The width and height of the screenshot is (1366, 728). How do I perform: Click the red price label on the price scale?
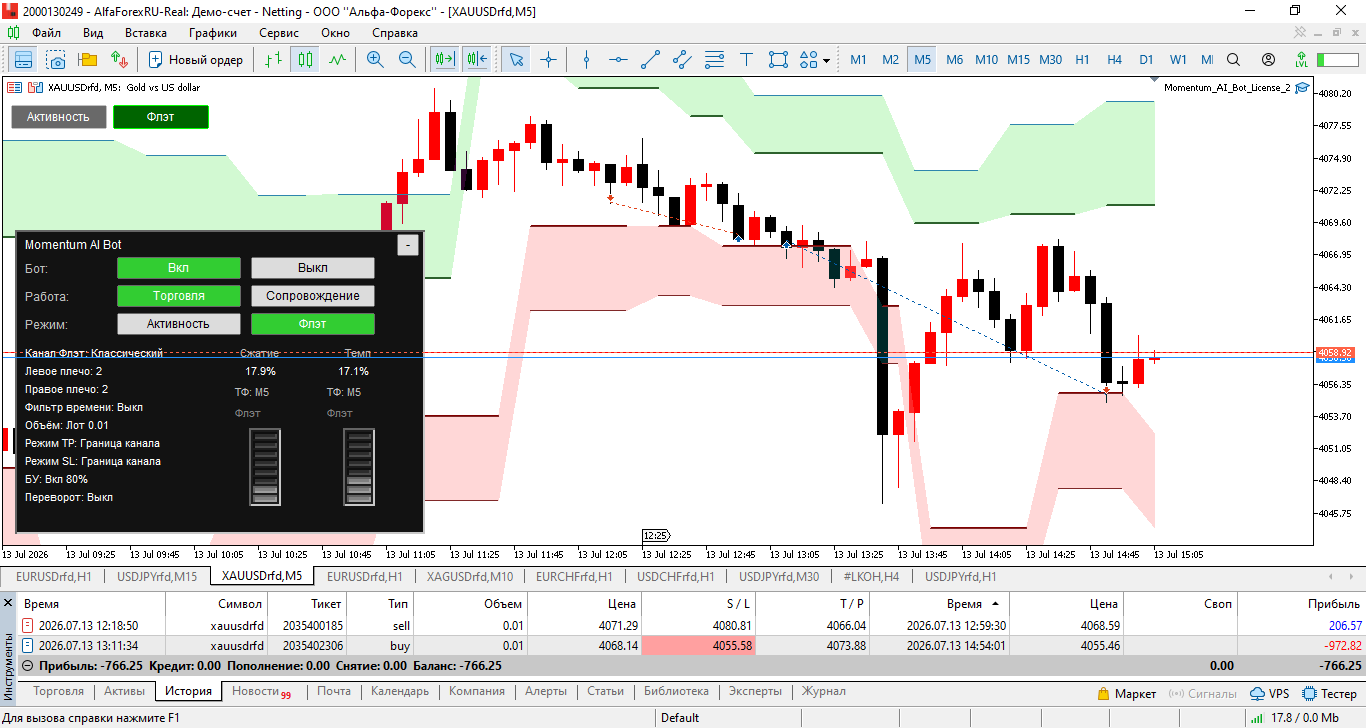pos(1335,353)
